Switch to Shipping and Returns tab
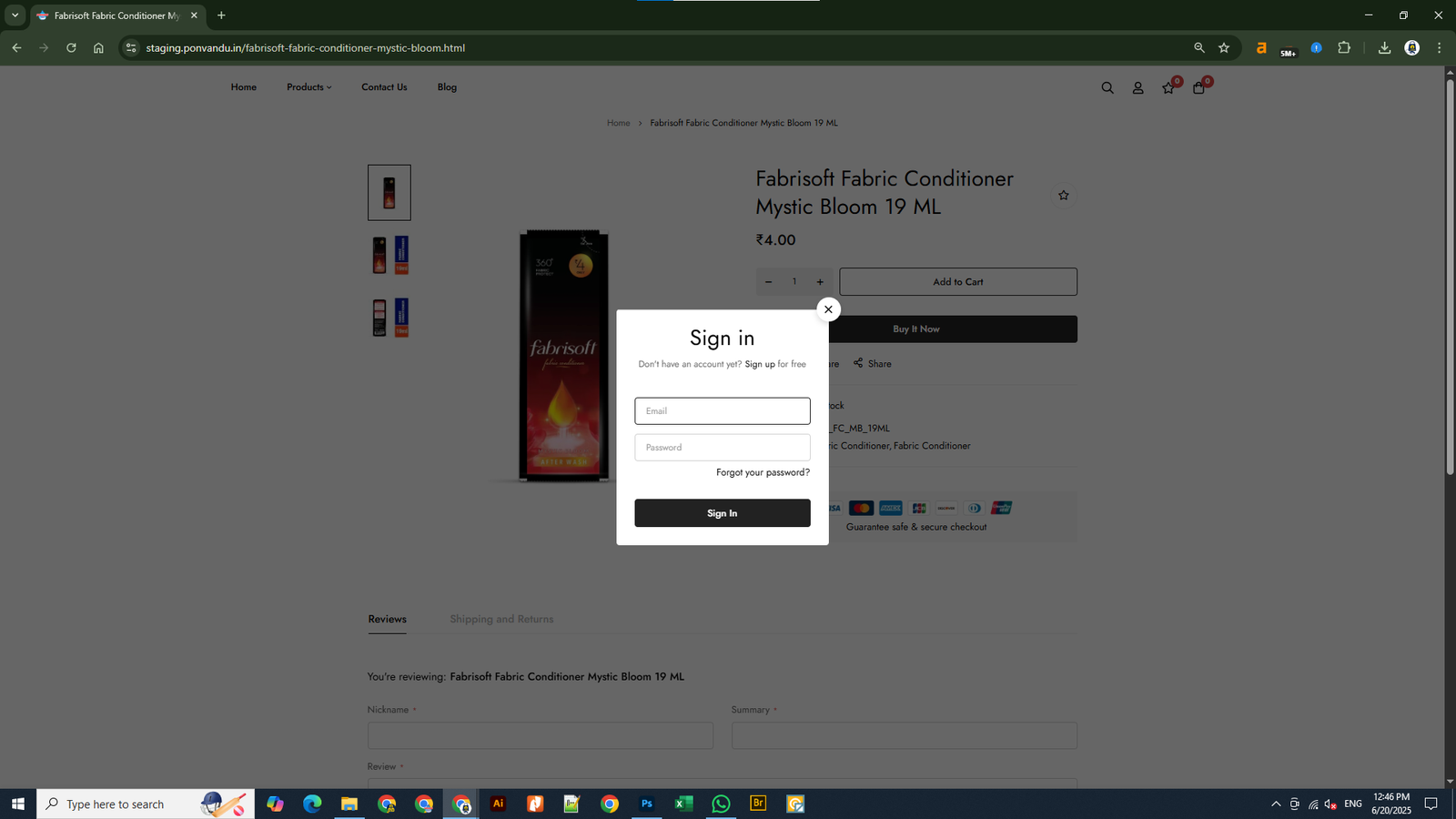This screenshot has width=1456, height=819. (501, 619)
